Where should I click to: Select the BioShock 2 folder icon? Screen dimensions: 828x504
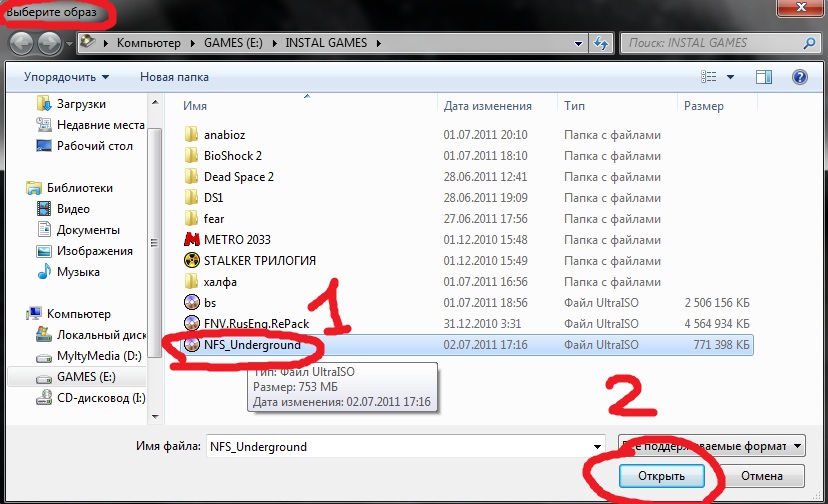coord(191,156)
